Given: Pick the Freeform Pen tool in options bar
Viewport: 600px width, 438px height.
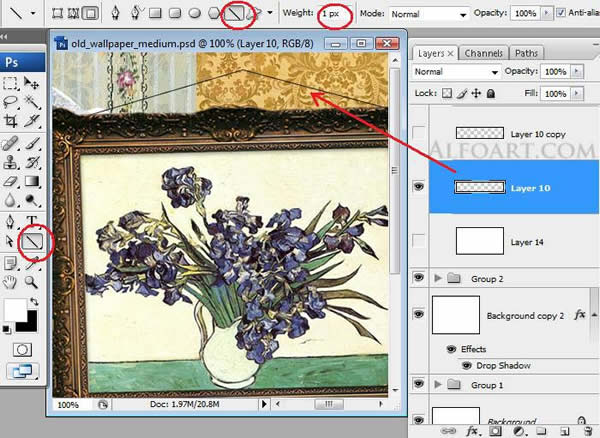Looking at the screenshot, I should (x=135, y=13).
